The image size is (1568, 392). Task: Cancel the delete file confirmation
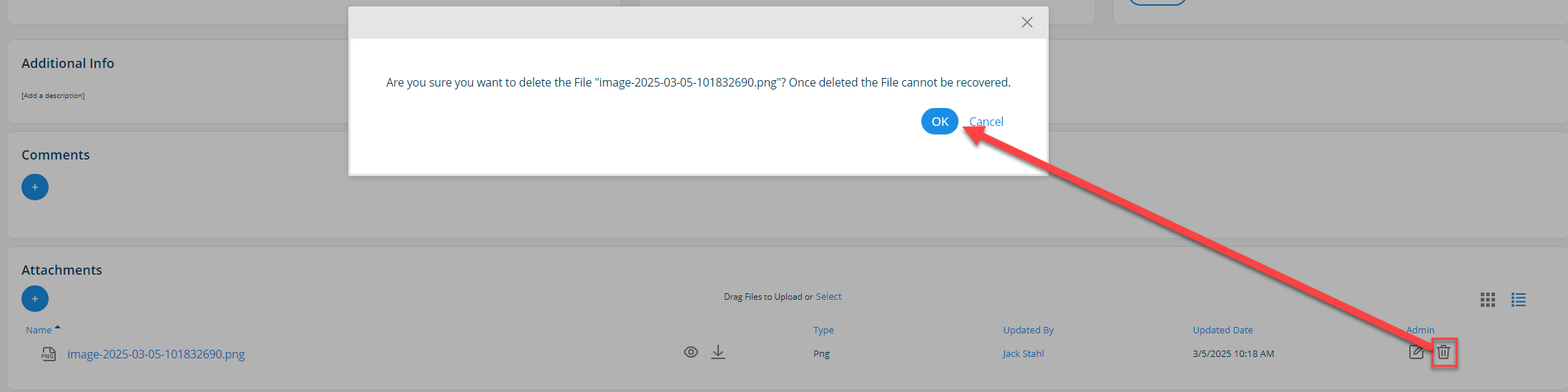(986, 122)
